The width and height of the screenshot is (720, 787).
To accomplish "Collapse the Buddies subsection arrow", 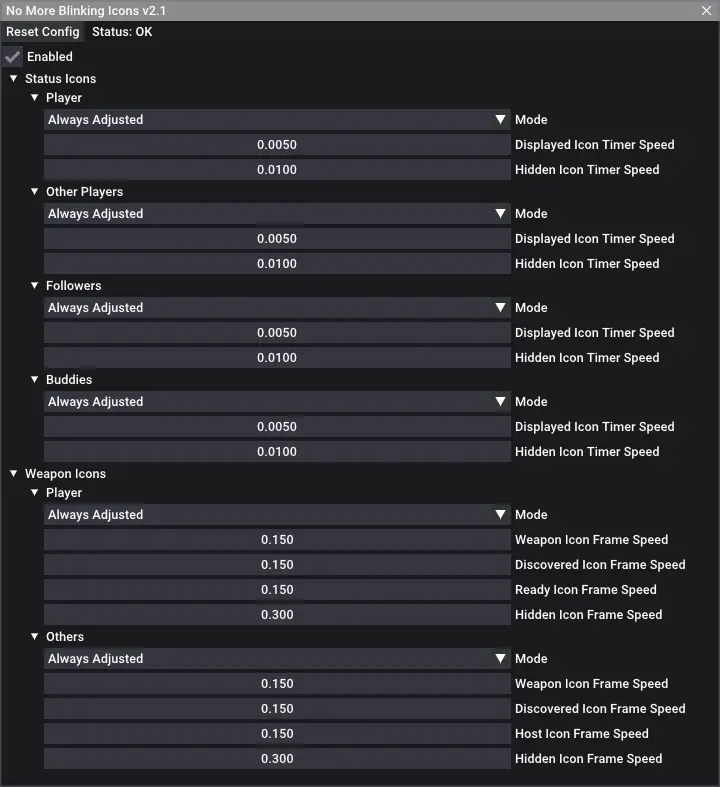I will [35, 380].
